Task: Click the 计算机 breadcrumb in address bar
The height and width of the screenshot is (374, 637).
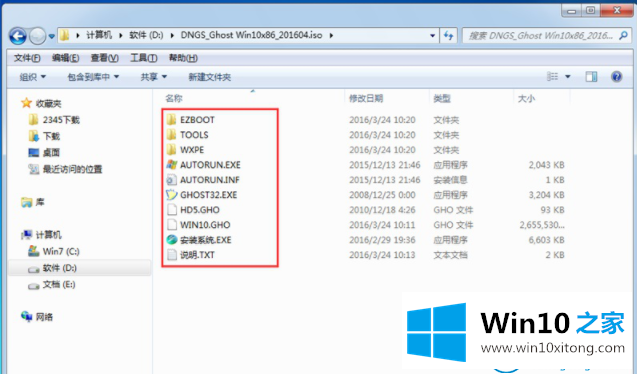Action: click(99, 35)
